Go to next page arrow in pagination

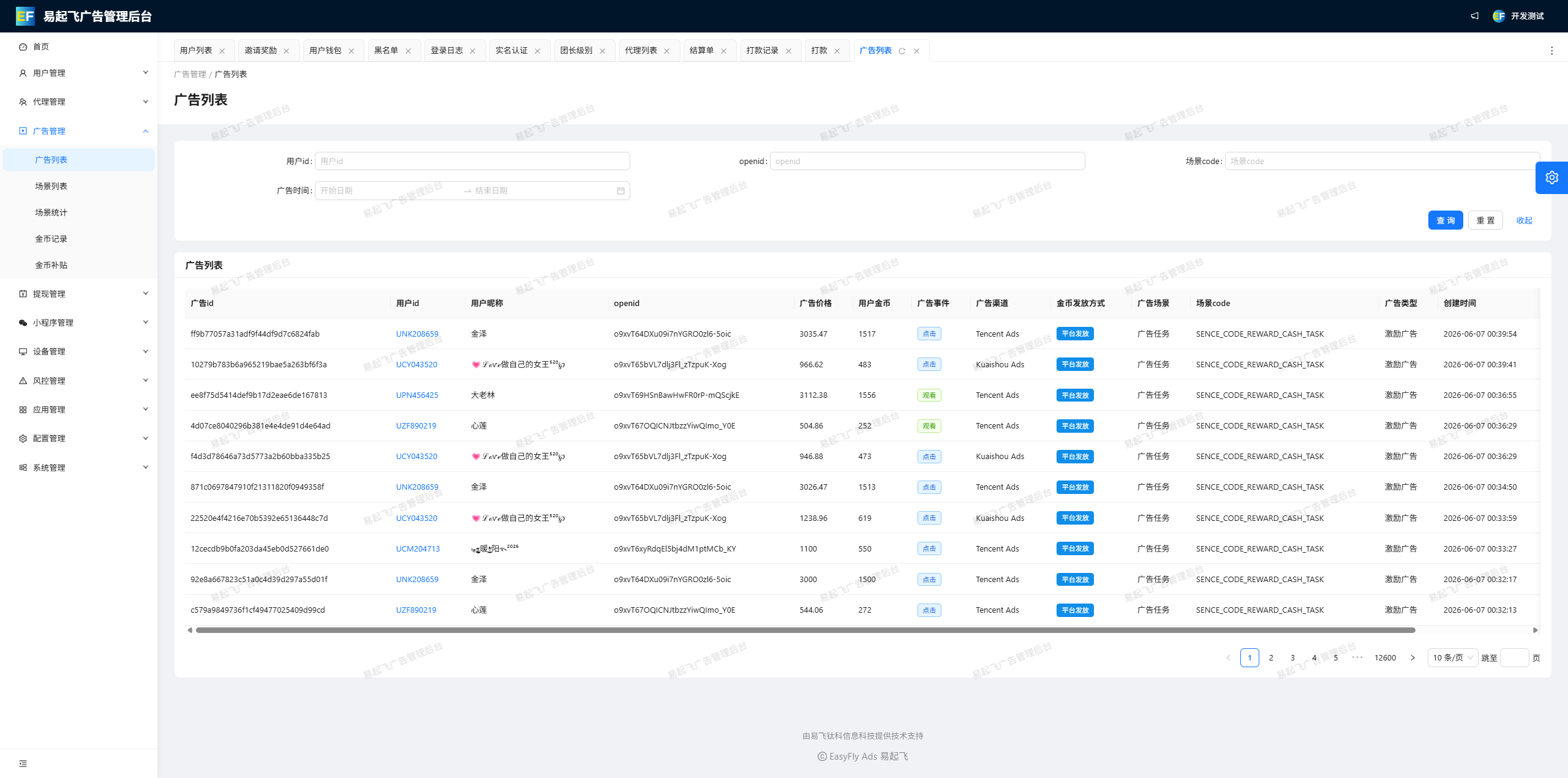(1412, 657)
